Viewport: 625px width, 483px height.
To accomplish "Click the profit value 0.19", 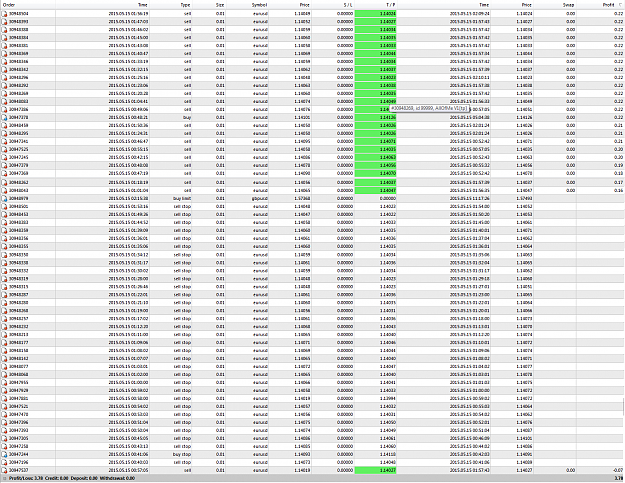I will coord(618,165).
